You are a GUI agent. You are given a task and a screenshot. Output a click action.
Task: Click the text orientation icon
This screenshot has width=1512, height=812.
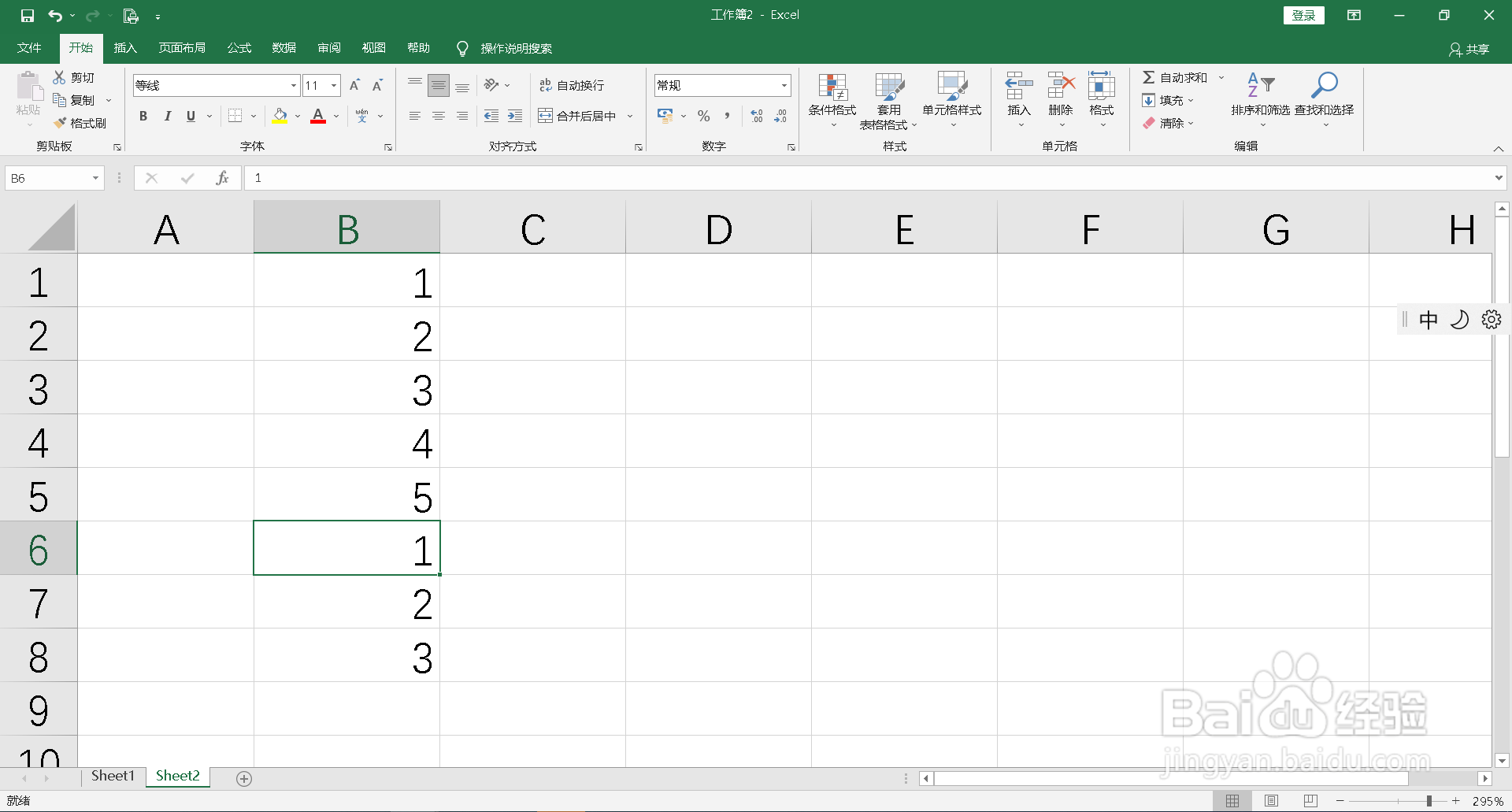pos(491,85)
